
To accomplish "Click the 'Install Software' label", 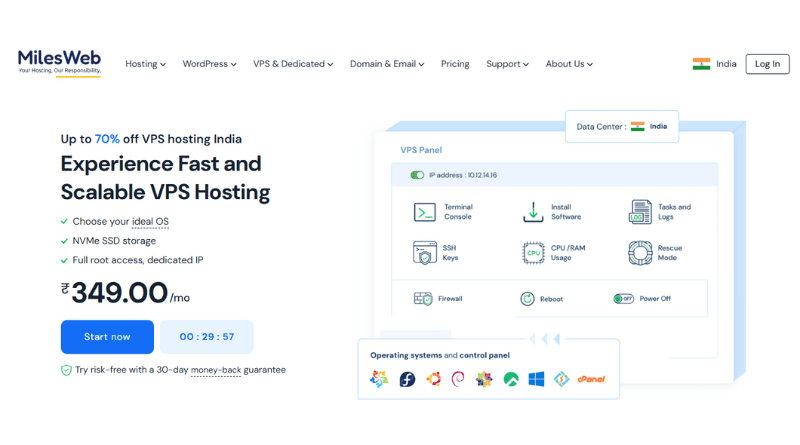I will pos(566,212).
